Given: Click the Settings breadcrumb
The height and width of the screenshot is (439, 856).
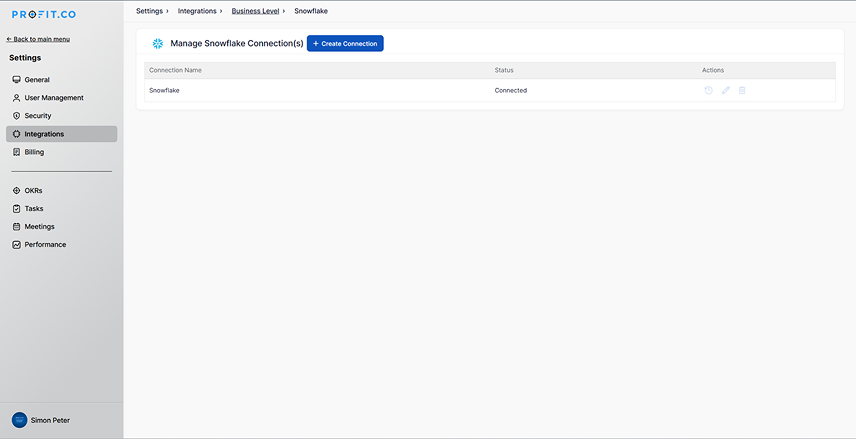Looking at the screenshot, I should [x=149, y=11].
